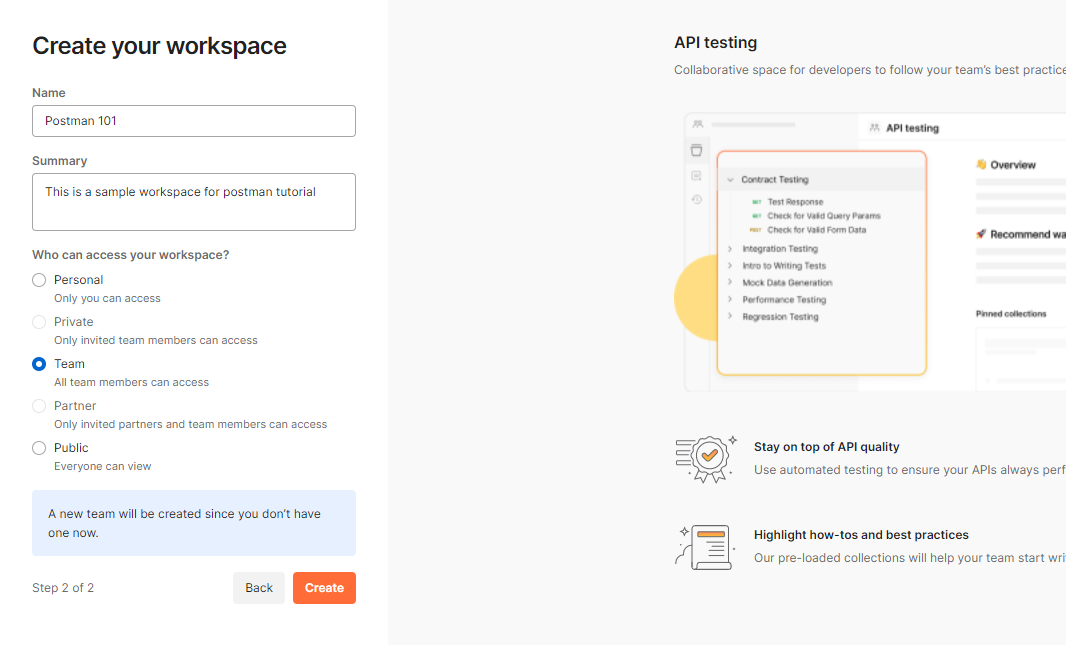
Task: Click the waving hand icon beside Overview
Action: 981,164
